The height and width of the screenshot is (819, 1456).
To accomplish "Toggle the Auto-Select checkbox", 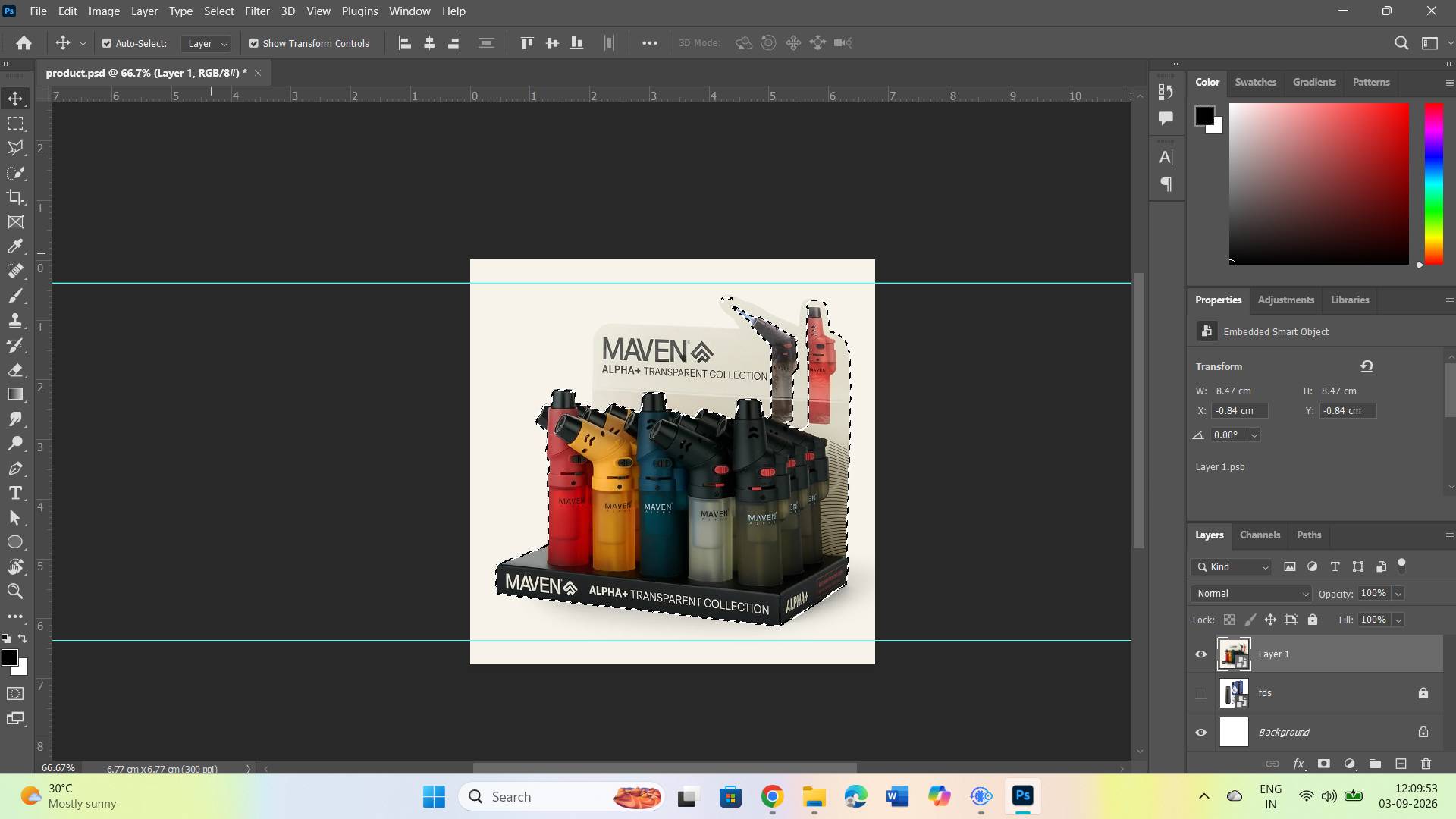I will tap(107, 43).
